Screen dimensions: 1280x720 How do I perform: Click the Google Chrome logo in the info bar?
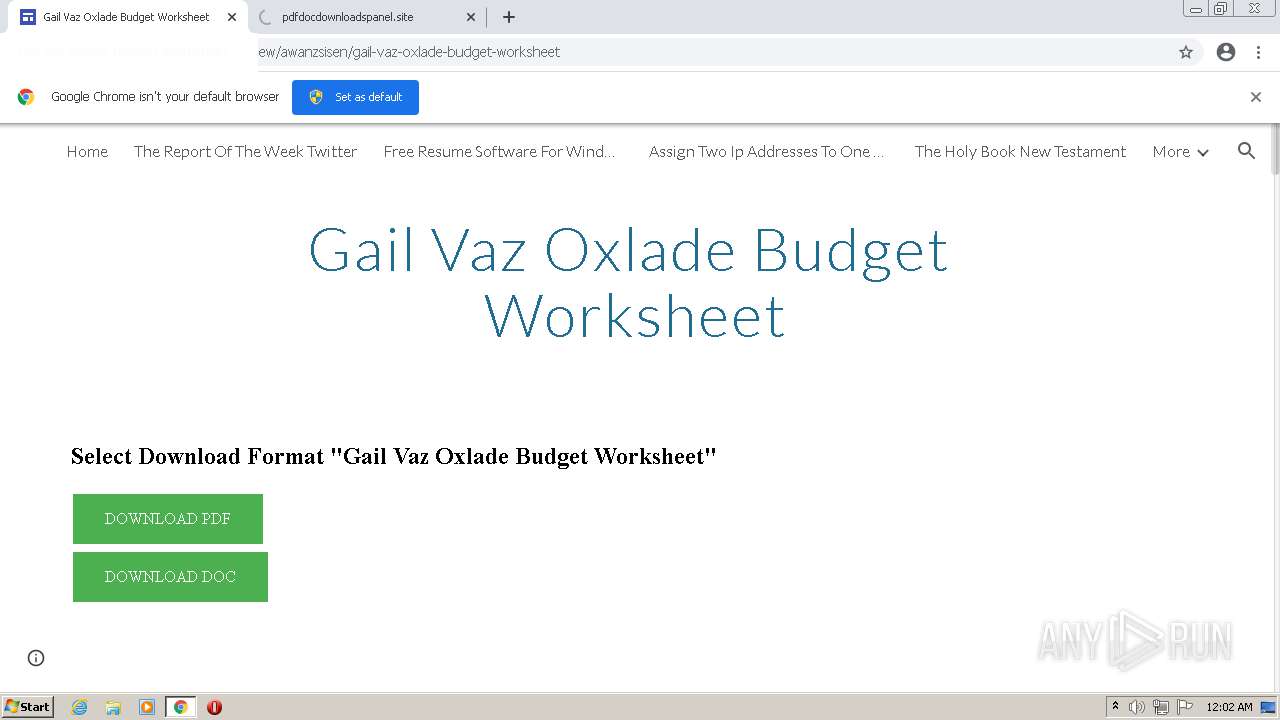[x=26, y=97]
